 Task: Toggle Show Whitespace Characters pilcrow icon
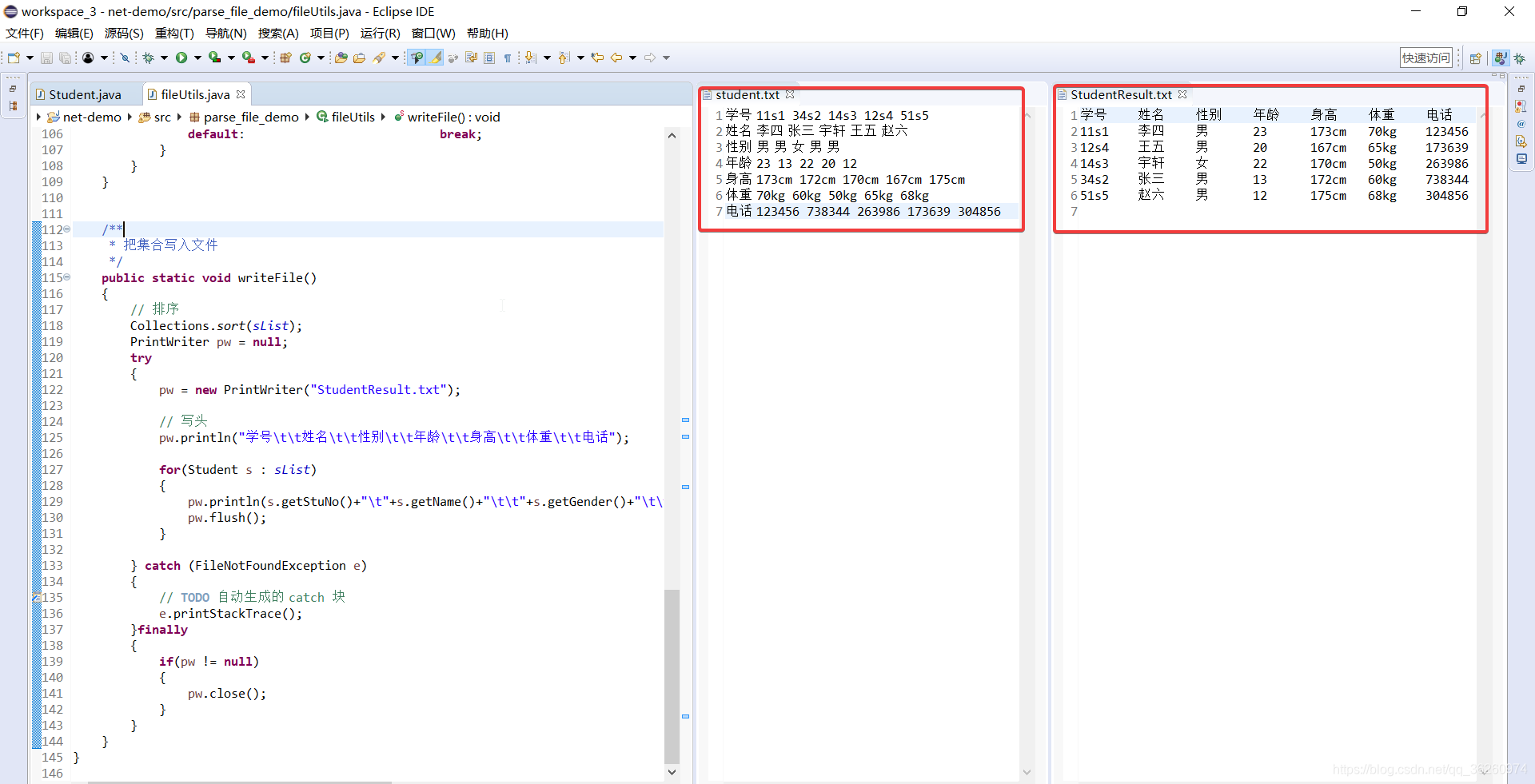click(508, 58)
